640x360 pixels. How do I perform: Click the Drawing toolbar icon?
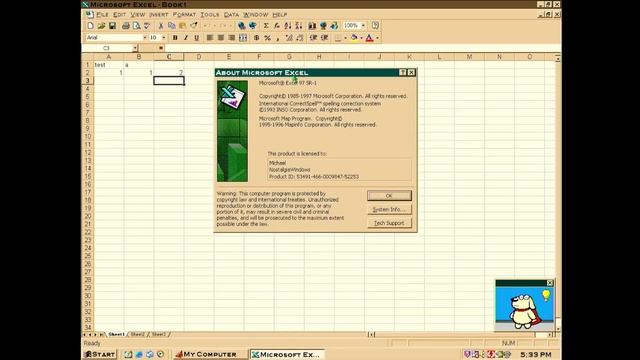coord(334,26)
